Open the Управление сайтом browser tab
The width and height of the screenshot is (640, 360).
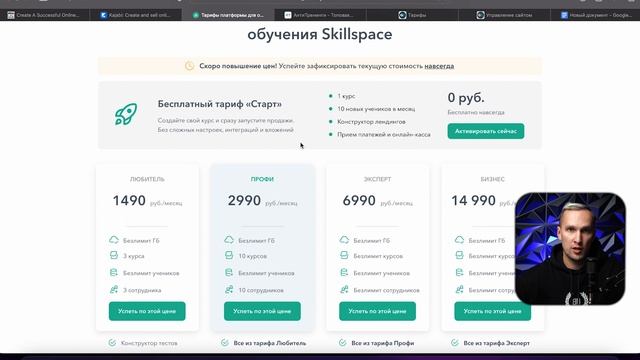(504, 15)
